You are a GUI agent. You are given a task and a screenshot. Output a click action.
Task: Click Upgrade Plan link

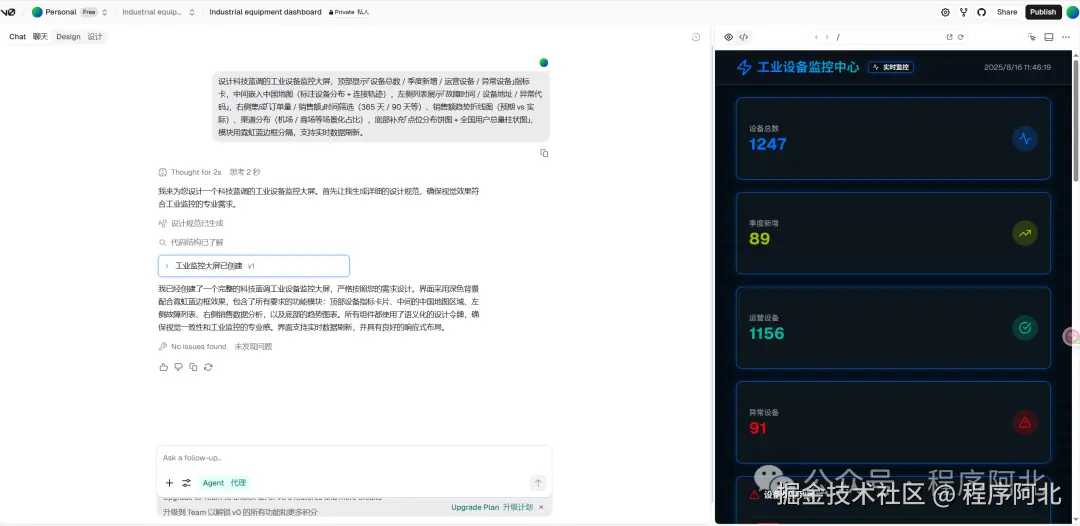[x=492, y=507]
